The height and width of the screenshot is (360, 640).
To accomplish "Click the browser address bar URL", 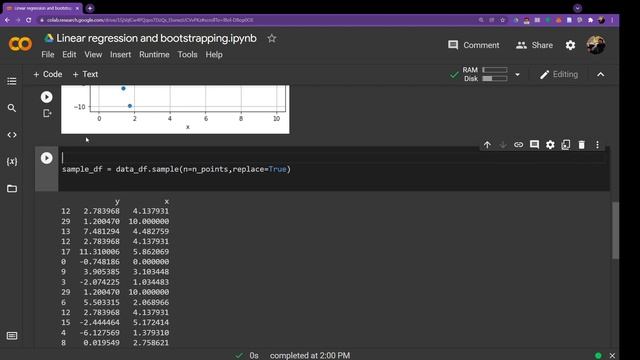I will (x=150, y=20).
